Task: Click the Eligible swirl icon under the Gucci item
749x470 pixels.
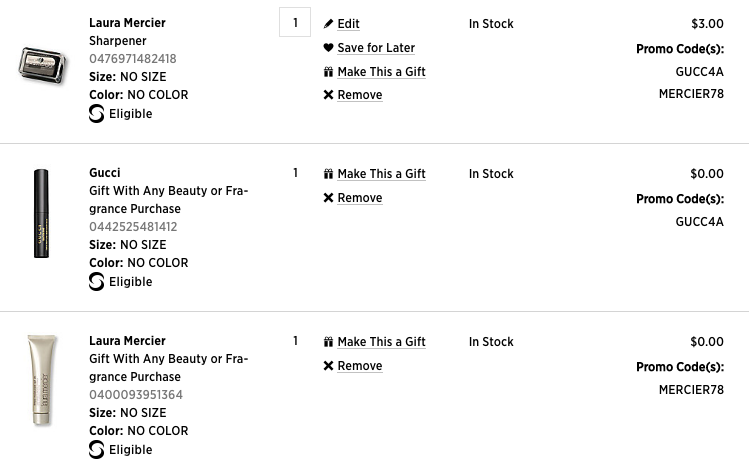Action: pos(96,282)
